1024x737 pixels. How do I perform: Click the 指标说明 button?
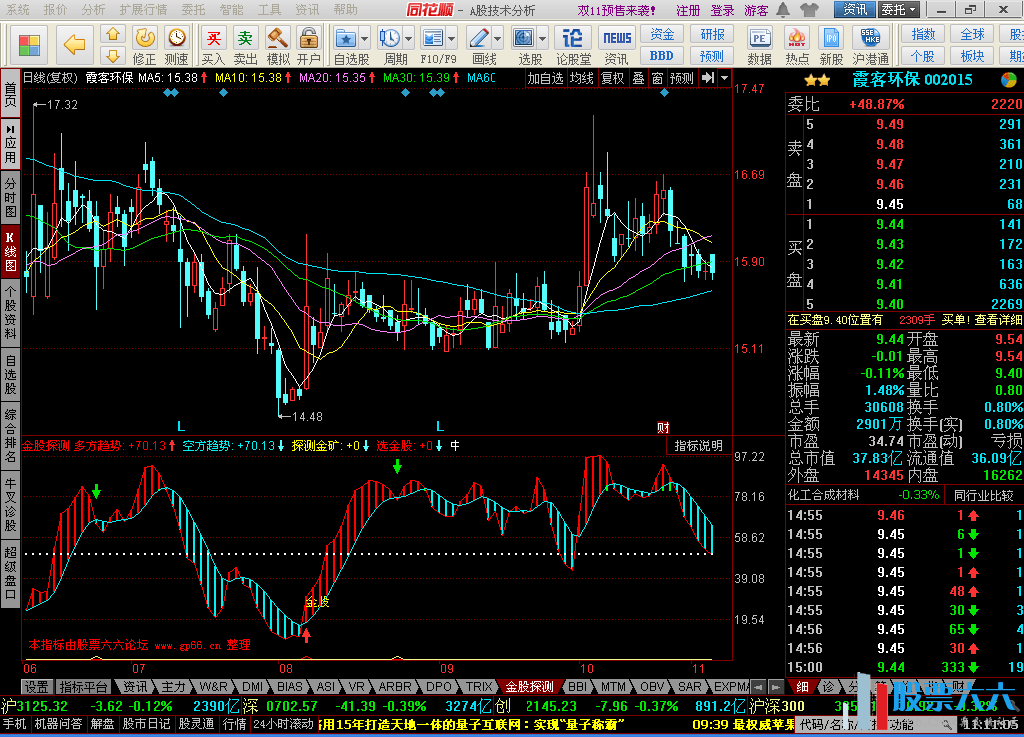tap(698, 445)
